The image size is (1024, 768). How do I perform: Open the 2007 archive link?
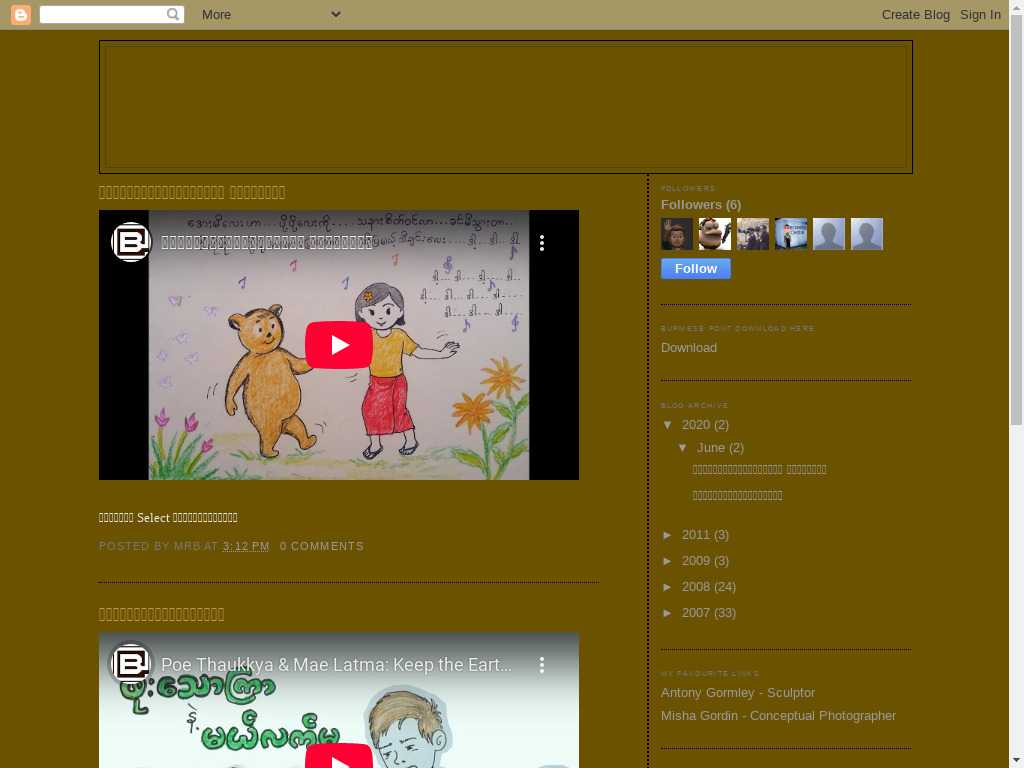[696, 613]
